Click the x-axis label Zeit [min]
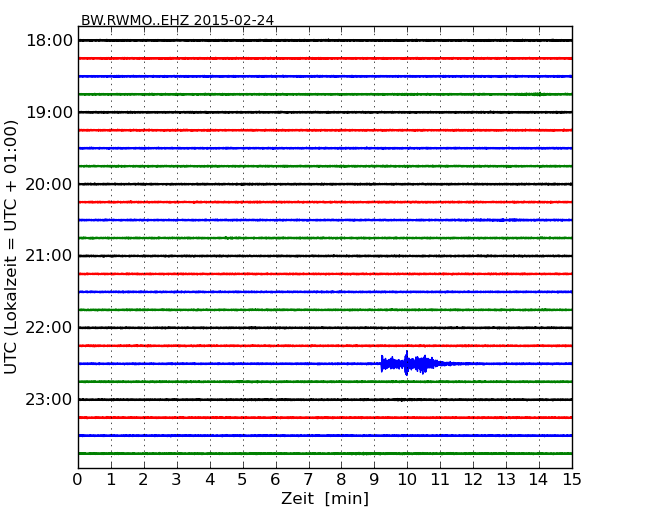The width and height of the screenshot is (650, 520). point(325,498)
